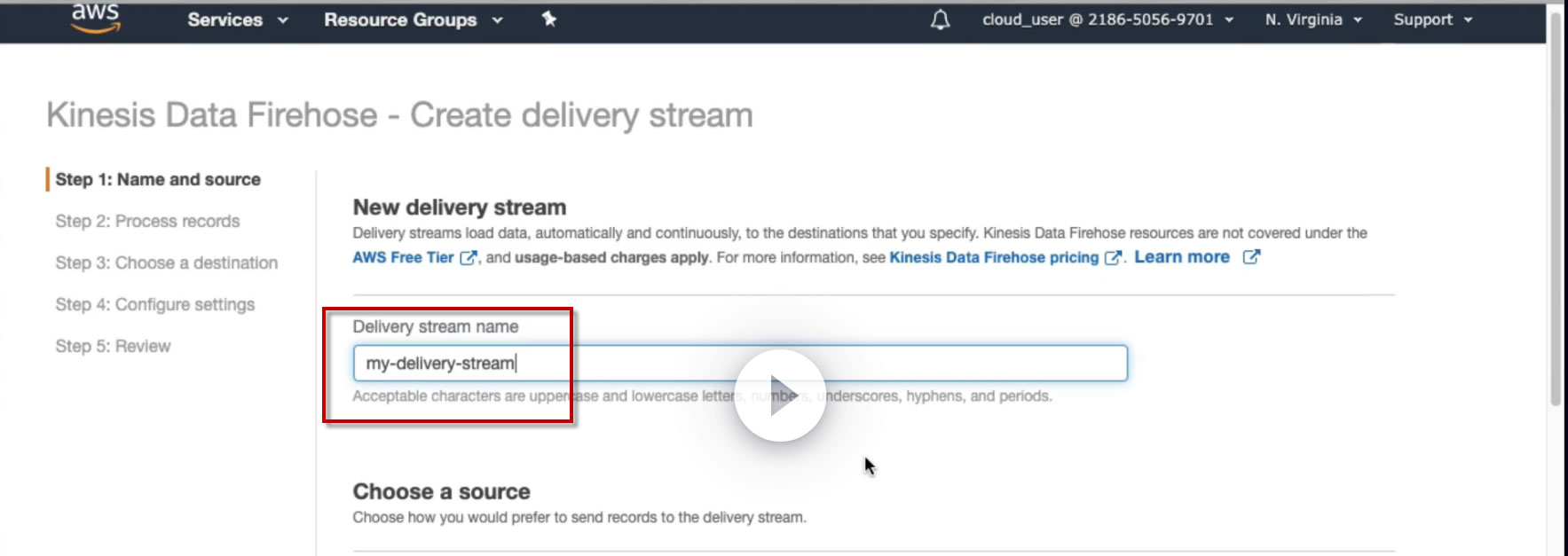Go to Step 5: Review
Viewport: 1568px width, 556px height.
[x=113, y=346]
